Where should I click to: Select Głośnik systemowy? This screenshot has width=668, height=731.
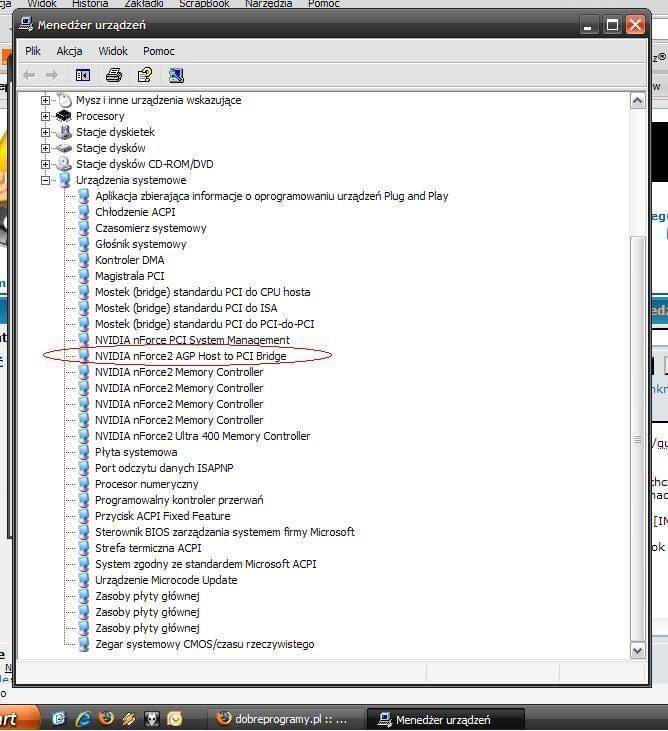point(140,244)
